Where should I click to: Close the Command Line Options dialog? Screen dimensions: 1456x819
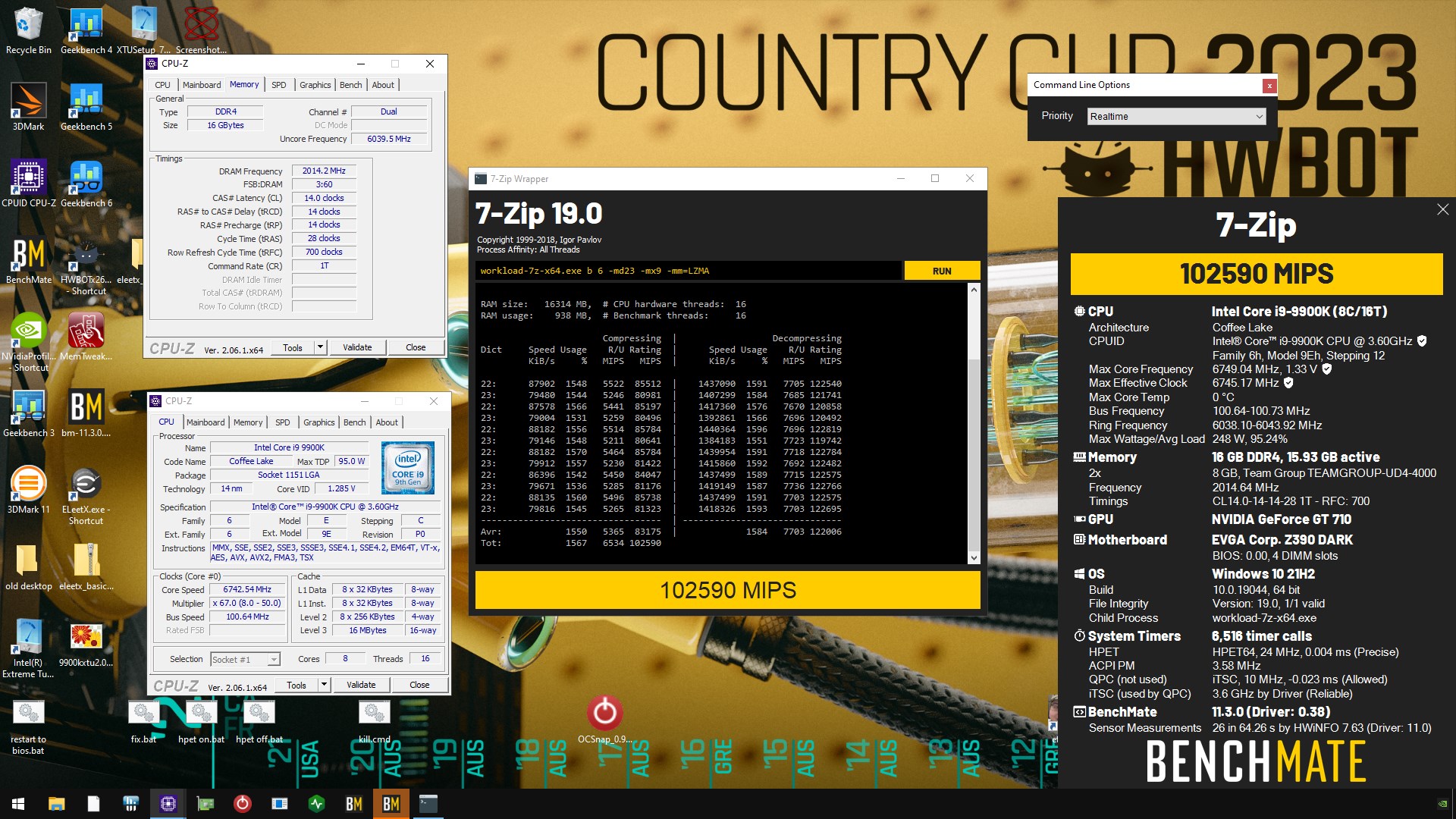[x=1269, y=86]
